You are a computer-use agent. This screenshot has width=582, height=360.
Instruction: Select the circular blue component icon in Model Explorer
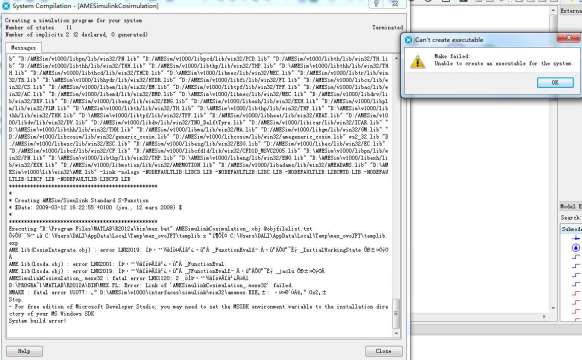(x=576, y=248)
